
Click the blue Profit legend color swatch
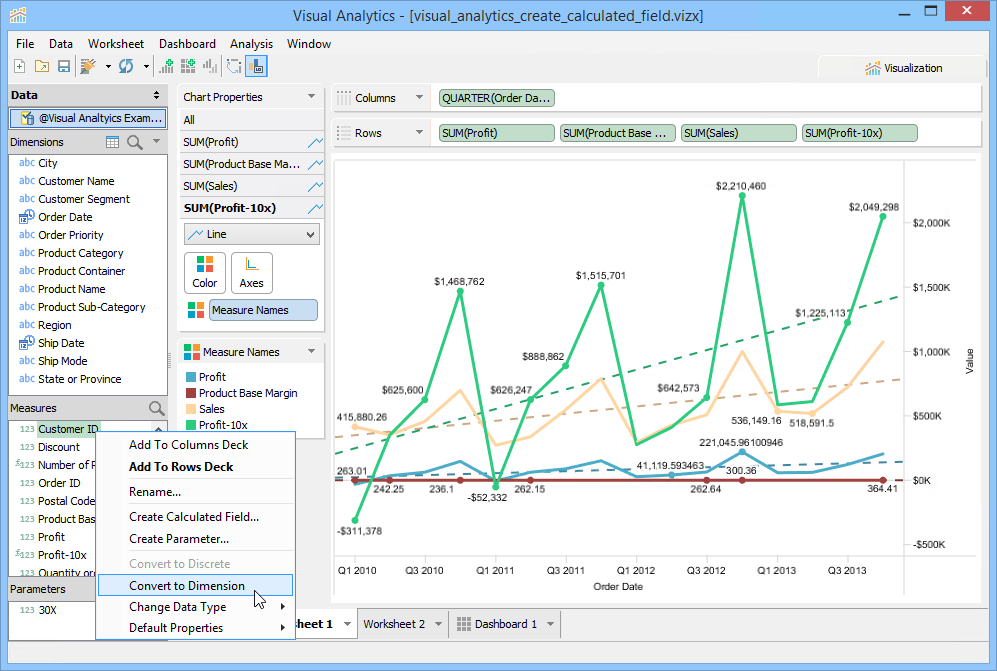point(191,377)
